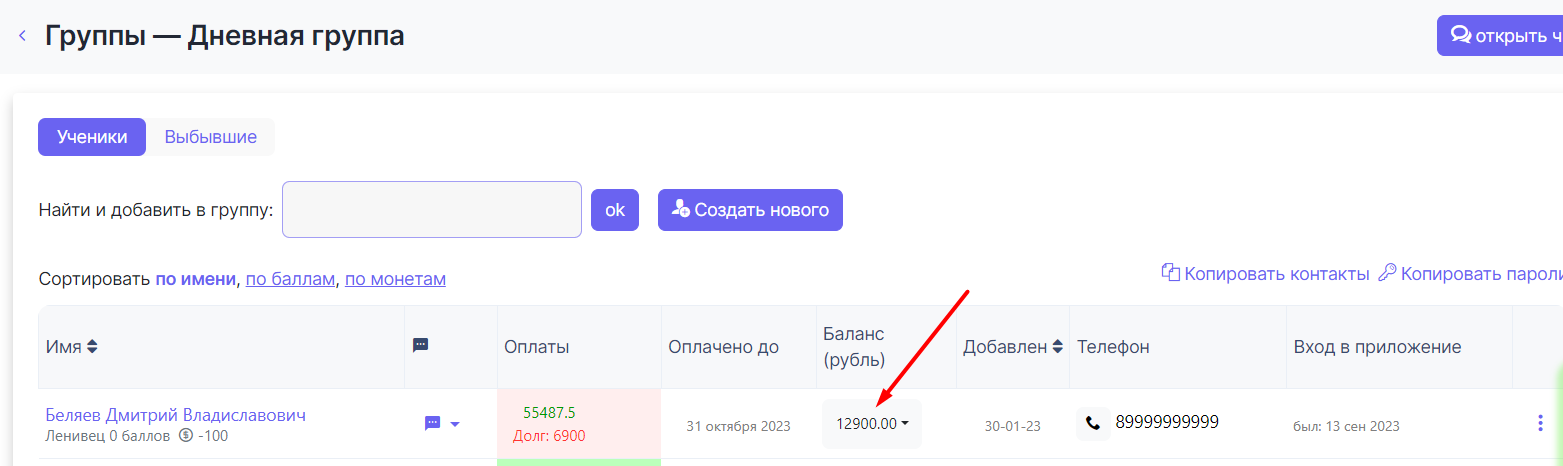Go back using the left chevron
Image resolution: width=1563 pixels, height=466 pixels.
[x=22, y=37]
